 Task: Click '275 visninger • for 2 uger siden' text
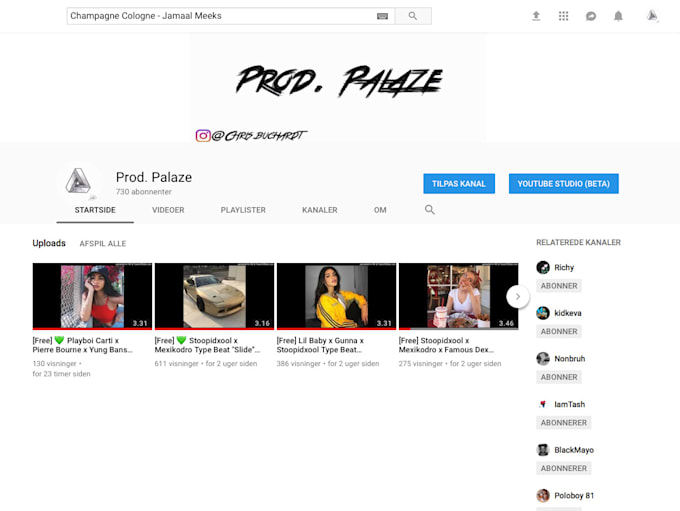(450, 364)
